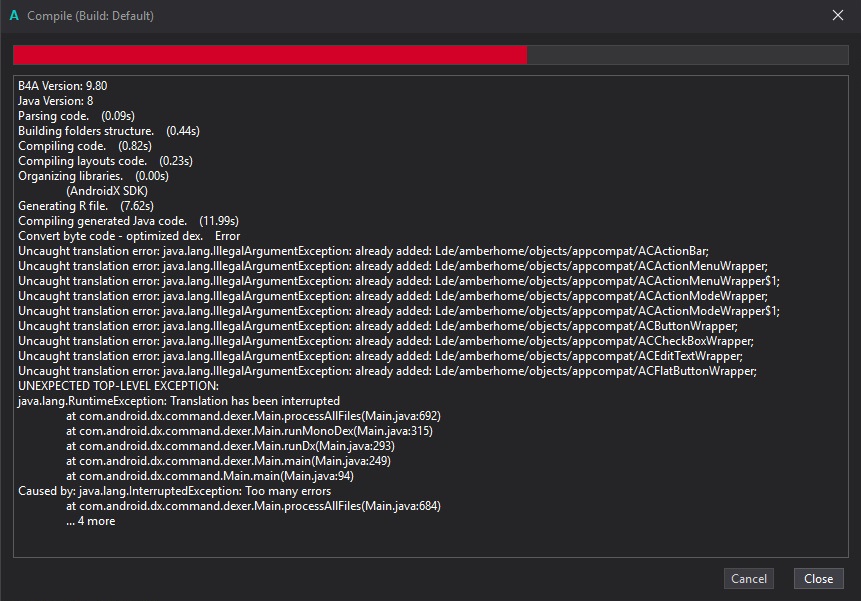Image resolution: width=861 pixels, height=601 pixels.
Task: Click the red compile progress bar
Action: point(270,55)
